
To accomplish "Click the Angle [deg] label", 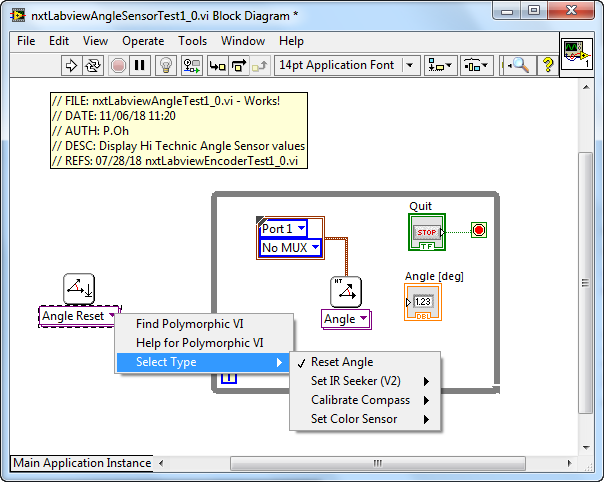I will pos(434,276).
